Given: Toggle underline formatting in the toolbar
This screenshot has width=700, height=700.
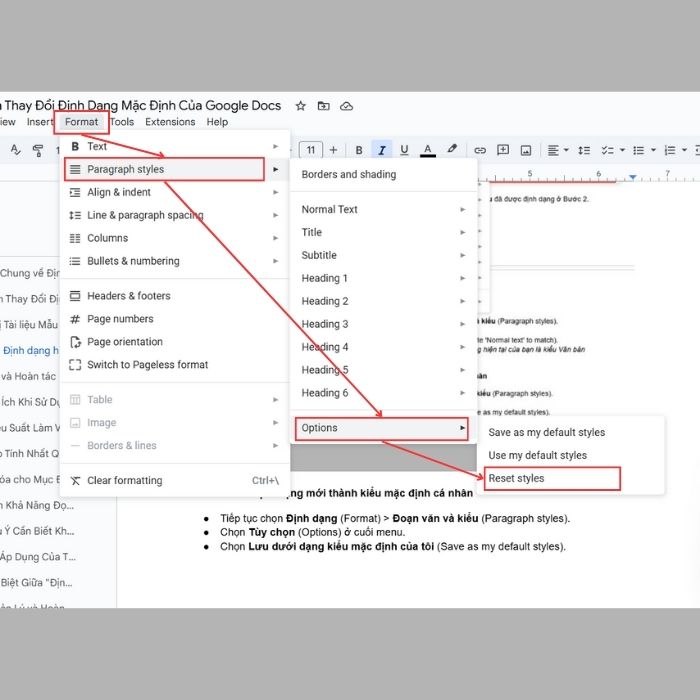Looking at the screenshot, I should [404, 150].
